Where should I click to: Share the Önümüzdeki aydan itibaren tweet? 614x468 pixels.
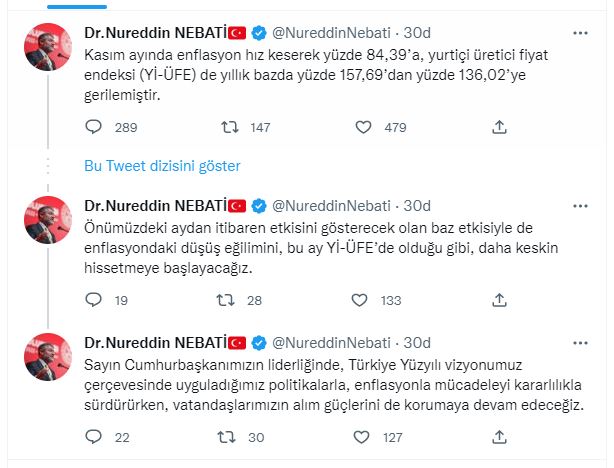[498, 300]
